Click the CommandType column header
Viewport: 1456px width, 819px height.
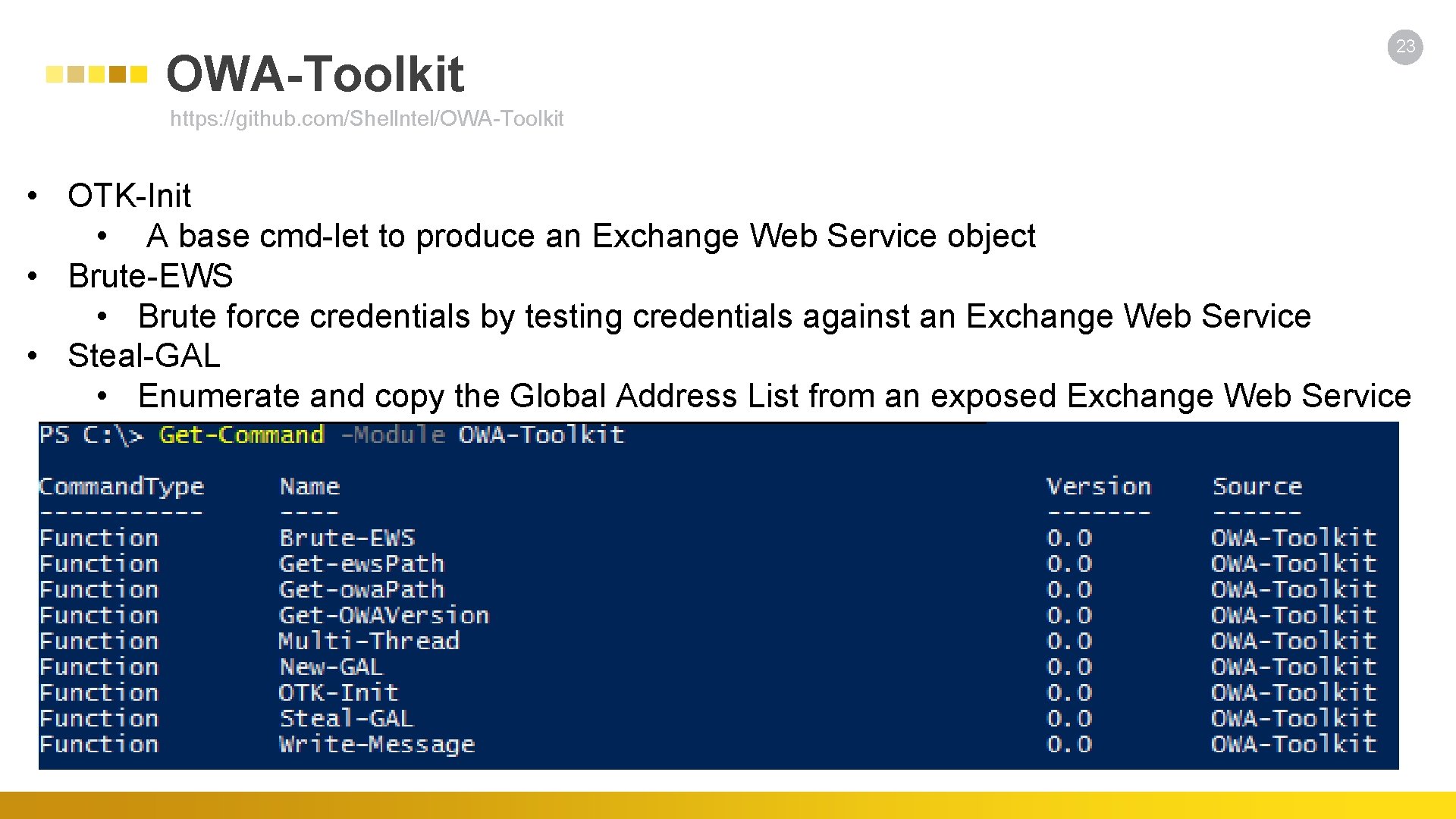[121, 487]
